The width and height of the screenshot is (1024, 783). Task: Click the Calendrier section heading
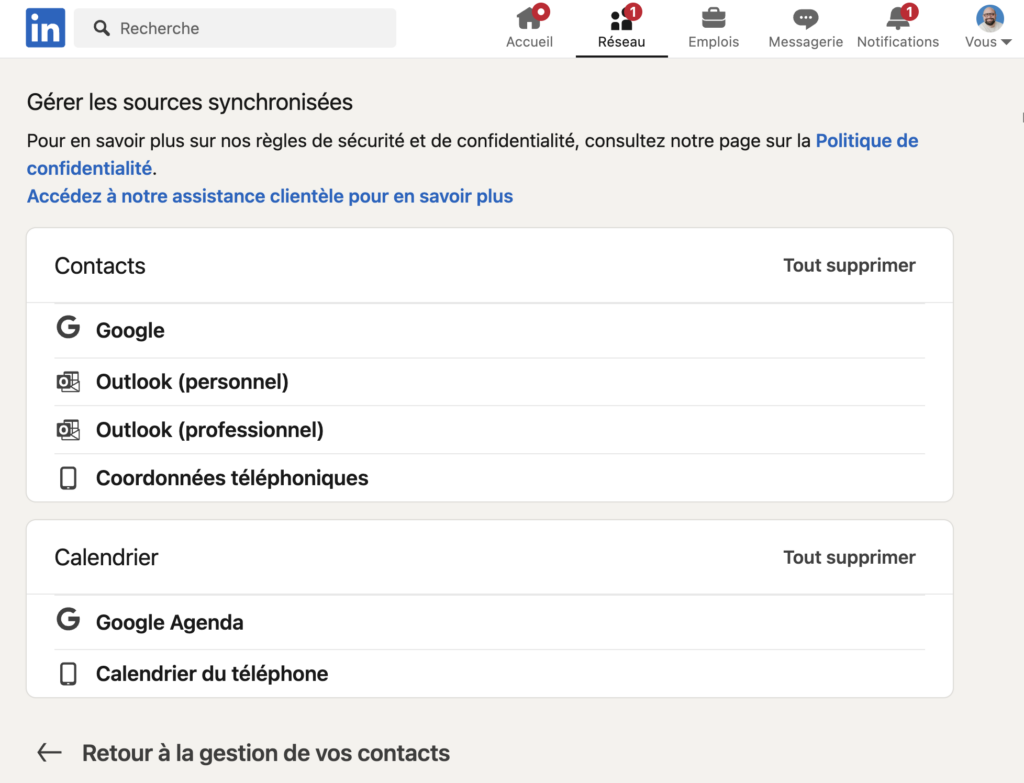(106, 557)
